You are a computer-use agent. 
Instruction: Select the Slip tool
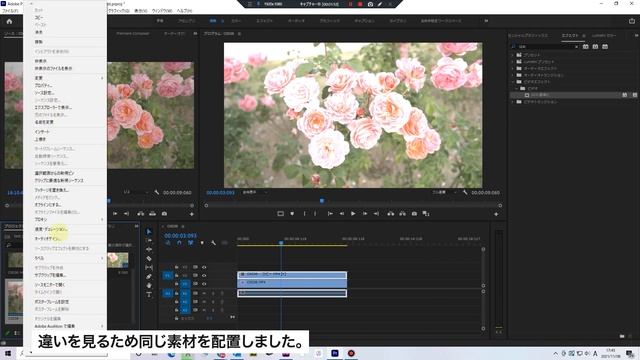pyautogui.click(x=149, y=267)
